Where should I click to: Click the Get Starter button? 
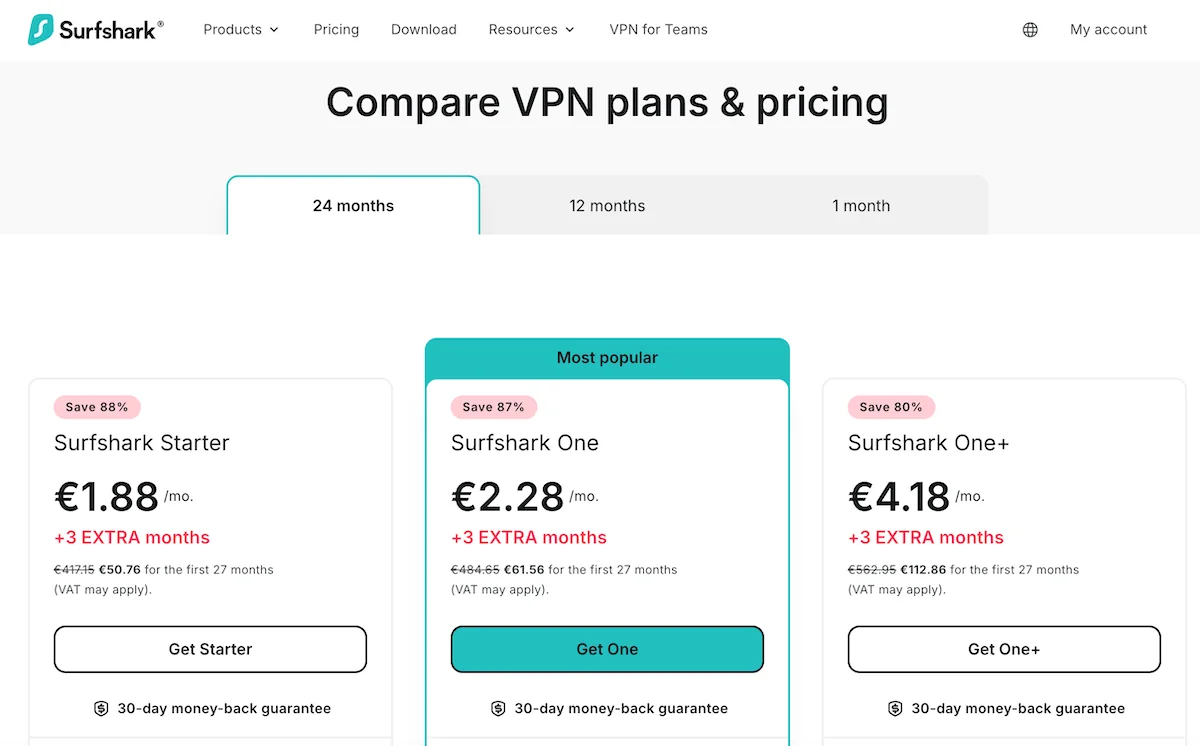[x=210, y=649]
